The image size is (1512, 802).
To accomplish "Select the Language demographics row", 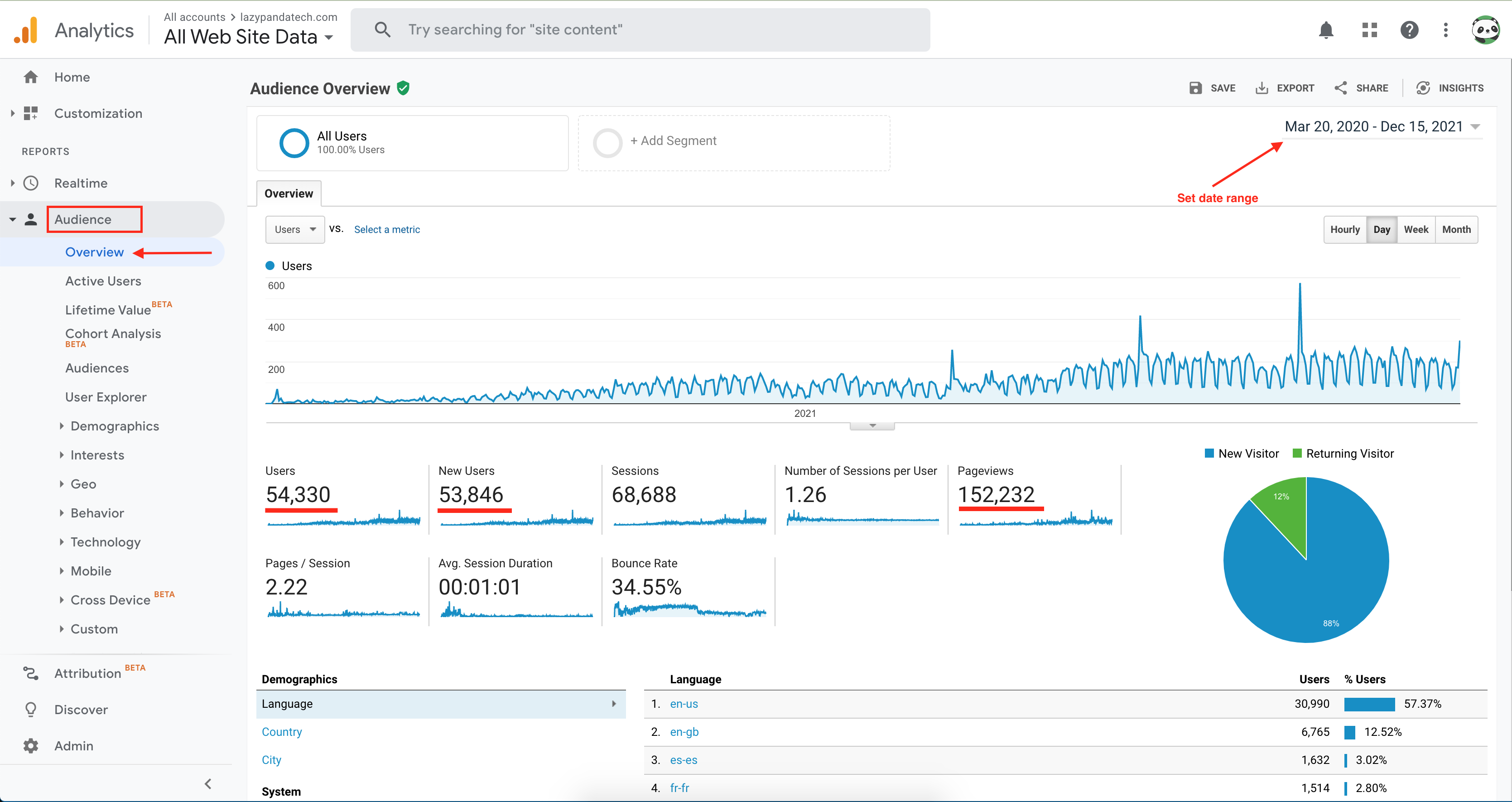I will pos(441,704).
